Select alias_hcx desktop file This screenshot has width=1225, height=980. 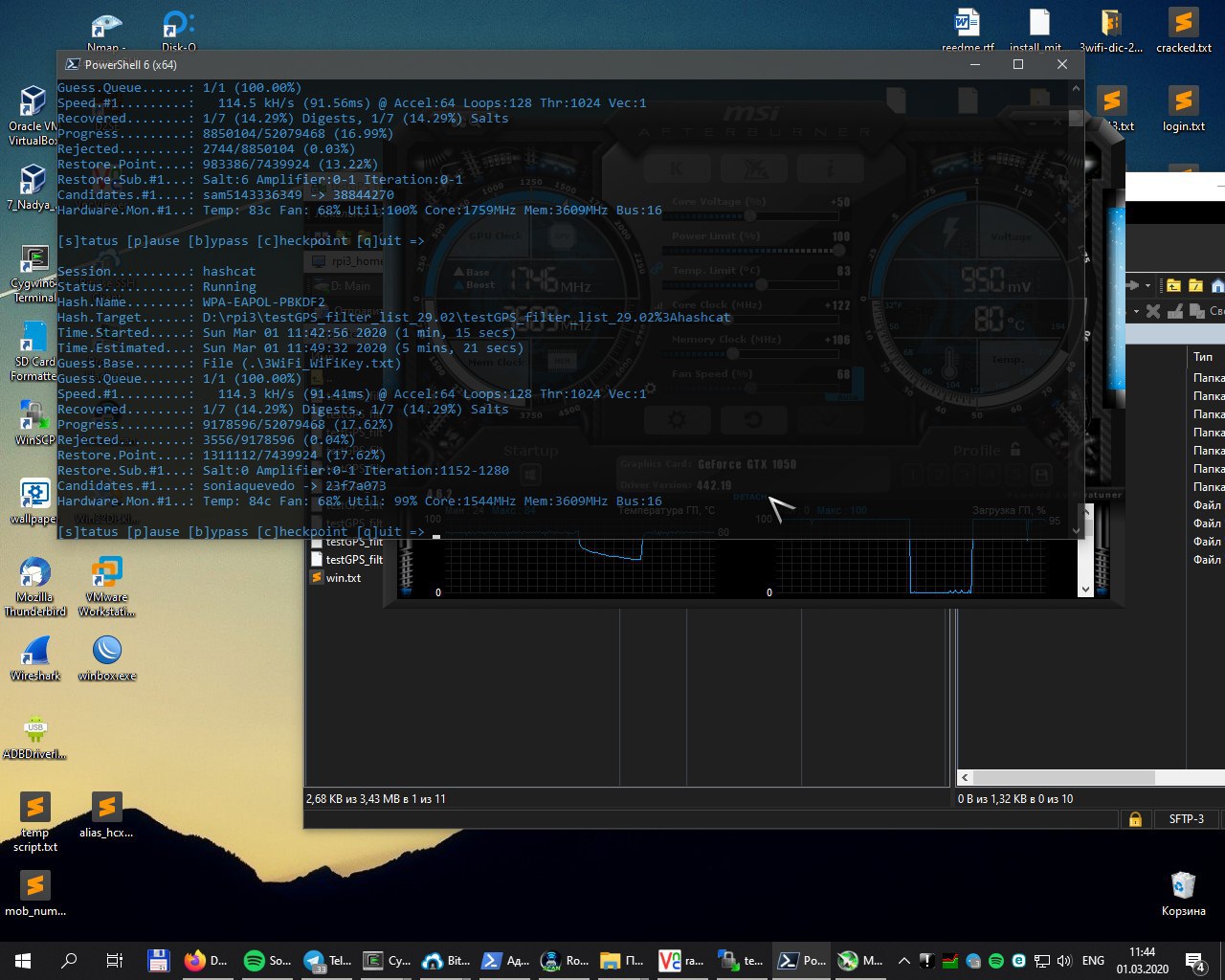pyautogui.click(x=106, y=815)
